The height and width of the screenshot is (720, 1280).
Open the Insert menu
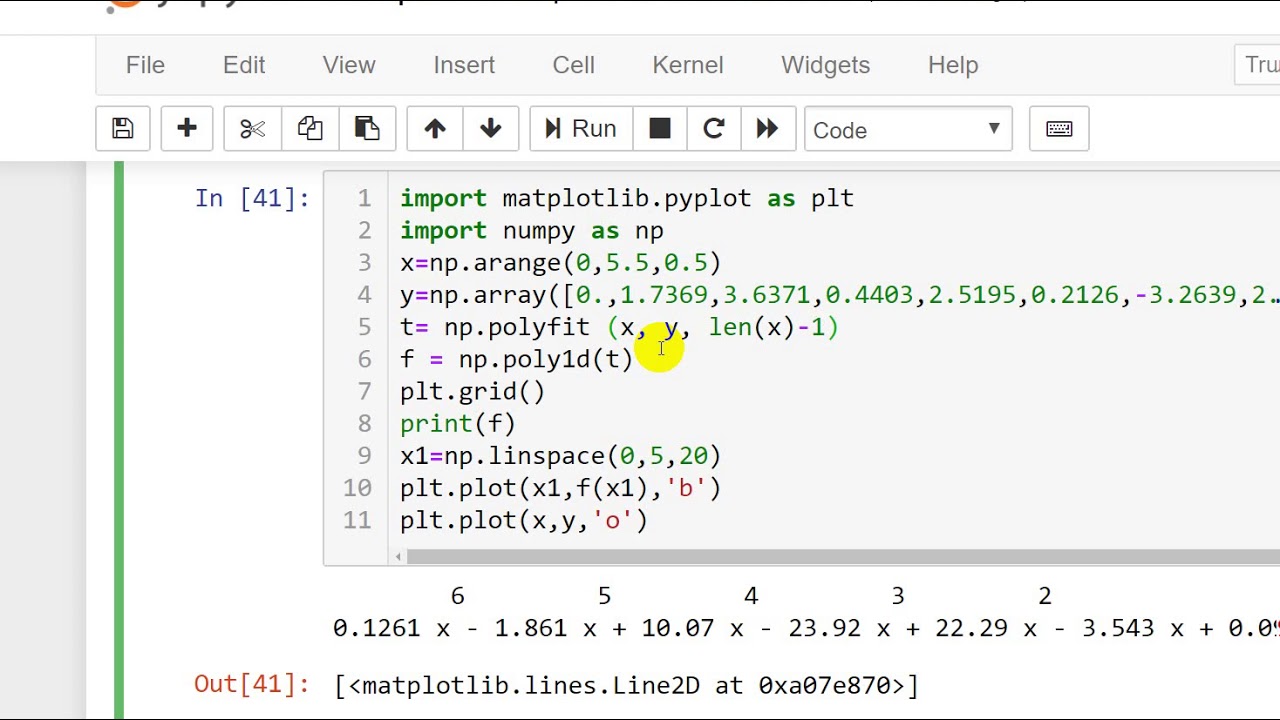point(464,65)
